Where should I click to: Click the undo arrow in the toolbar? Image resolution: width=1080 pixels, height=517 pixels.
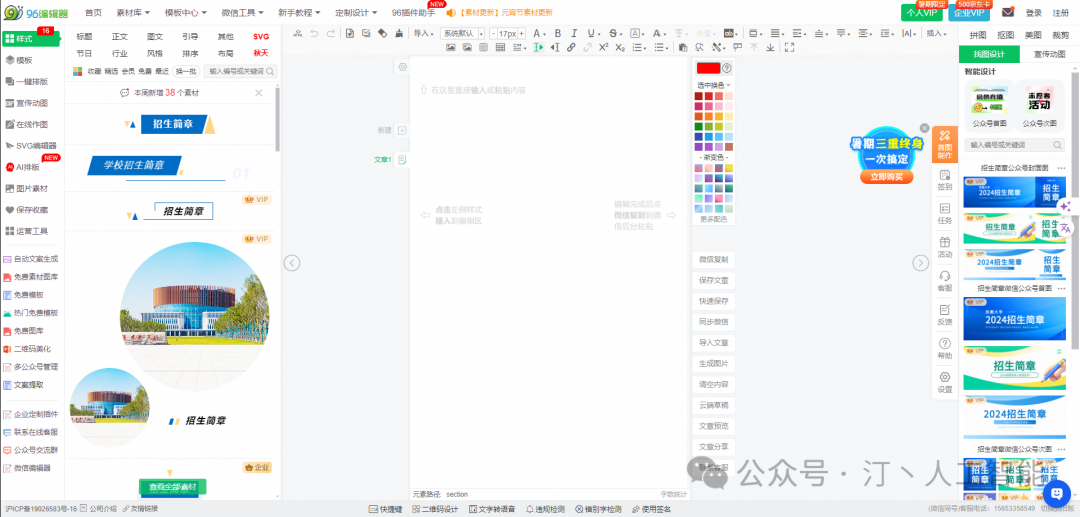[x=314, y=33]
